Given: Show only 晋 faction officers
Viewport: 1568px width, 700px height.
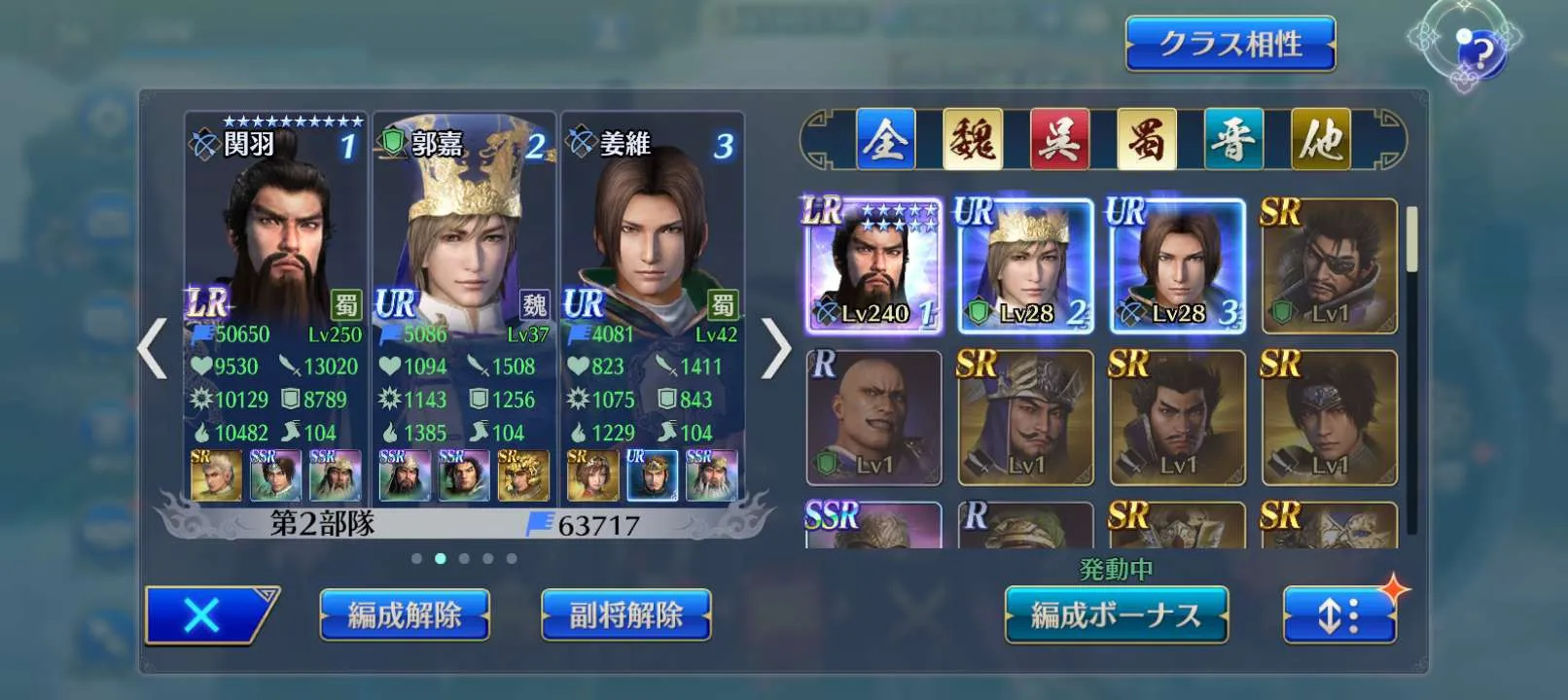Looking at the screenshot, I should pyautogui.click(x=1233, y=139).
